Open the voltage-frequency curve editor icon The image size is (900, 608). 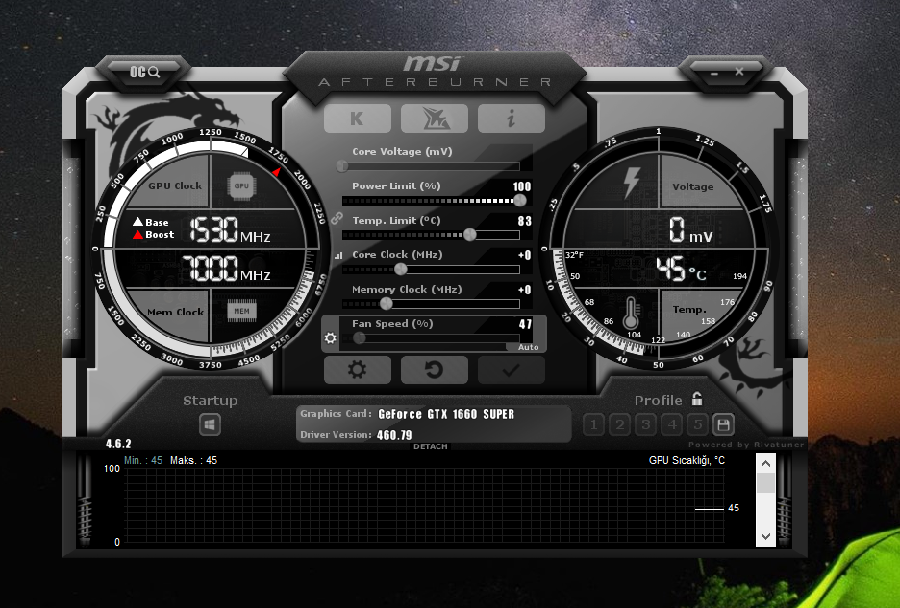coord(338,255)
